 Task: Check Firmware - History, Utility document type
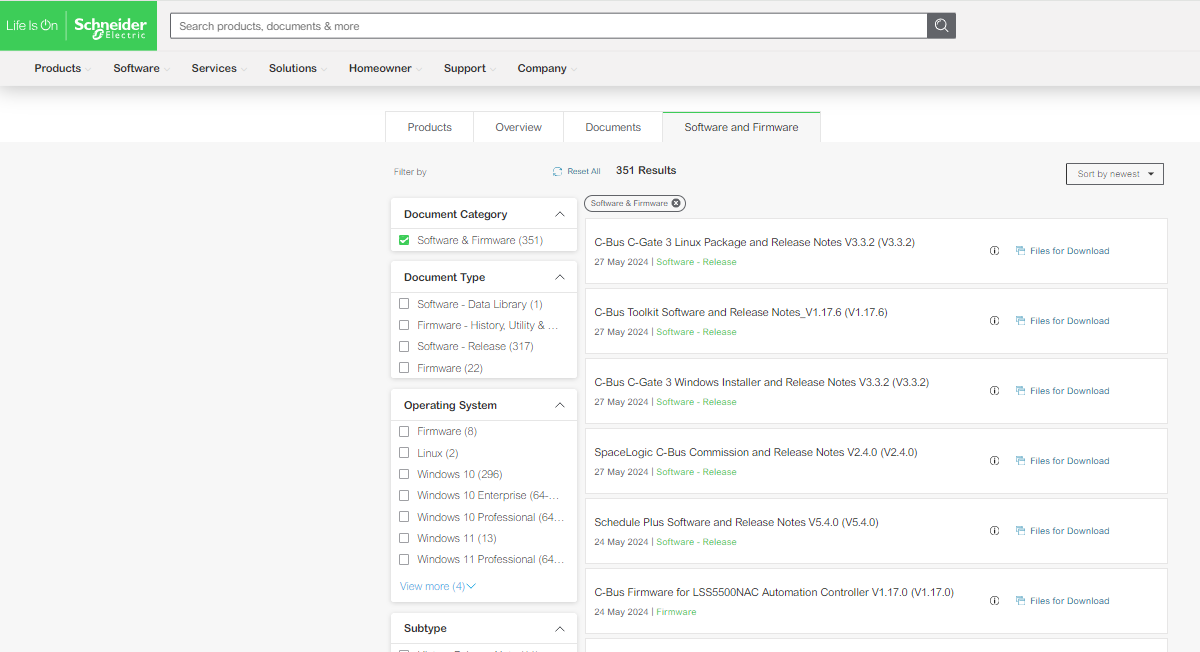click(404, 325)
